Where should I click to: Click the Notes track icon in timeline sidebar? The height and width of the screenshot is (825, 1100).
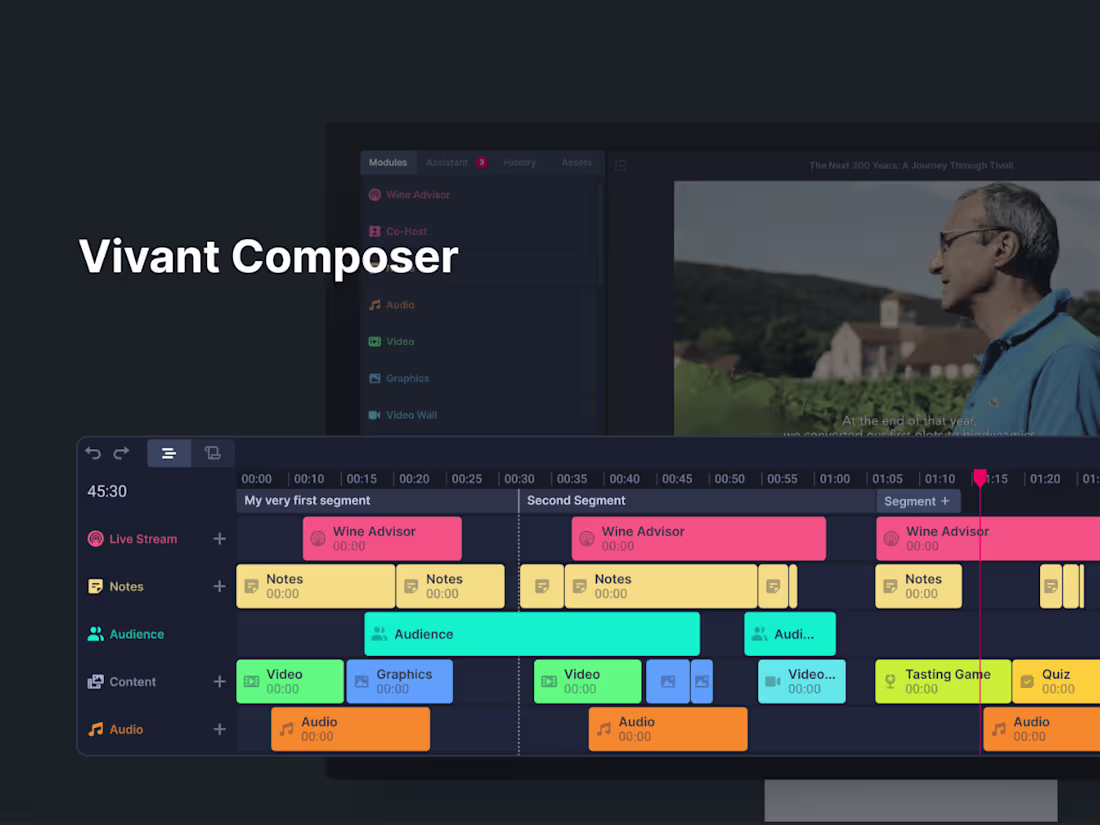tap(95, 586)
